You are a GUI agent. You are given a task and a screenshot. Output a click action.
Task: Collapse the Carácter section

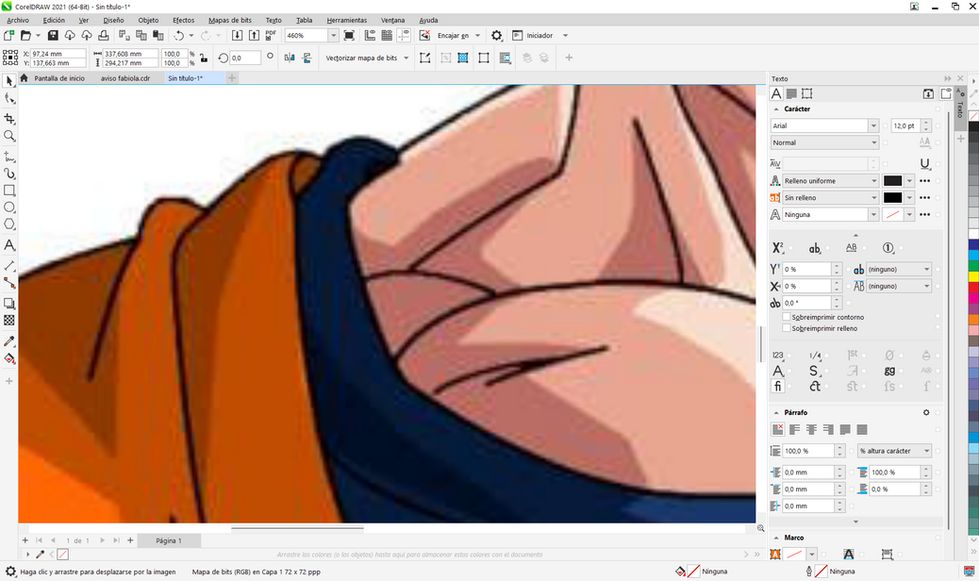click(x=776, y=109)
